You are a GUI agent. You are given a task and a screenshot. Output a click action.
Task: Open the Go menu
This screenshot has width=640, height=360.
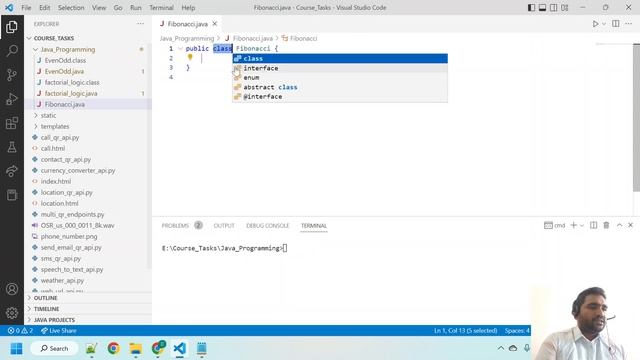pyautogui.click(x=118, y=7)
